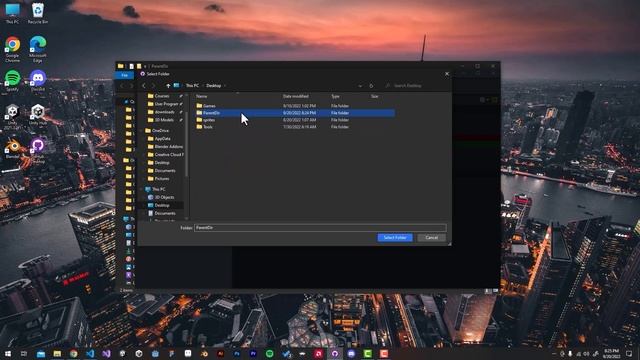
Task: Select Documents under OneDrive
Action: (x=165, y=171)
